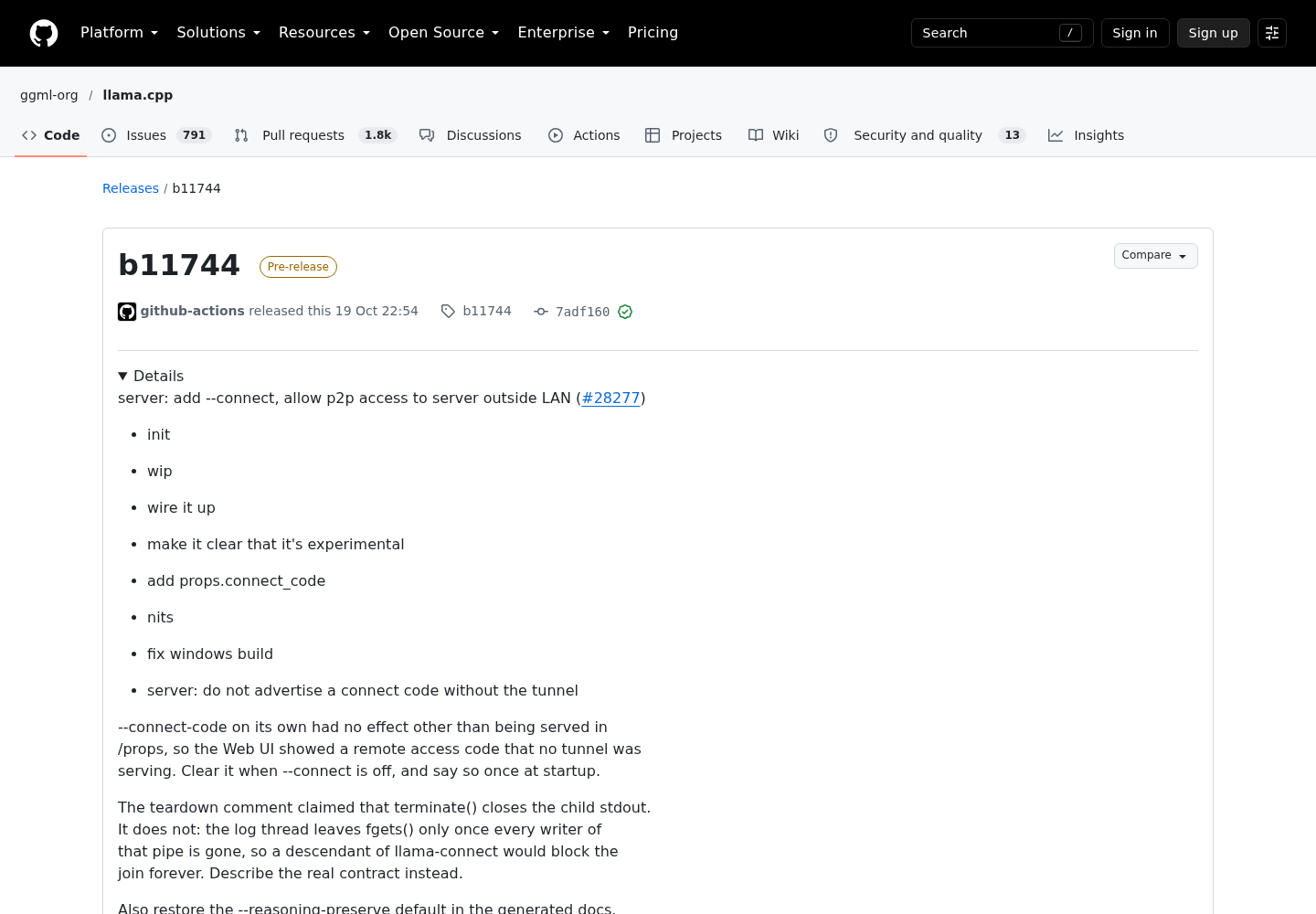Open the Pricing page
1316x914 pixels.
click(653, 33)
